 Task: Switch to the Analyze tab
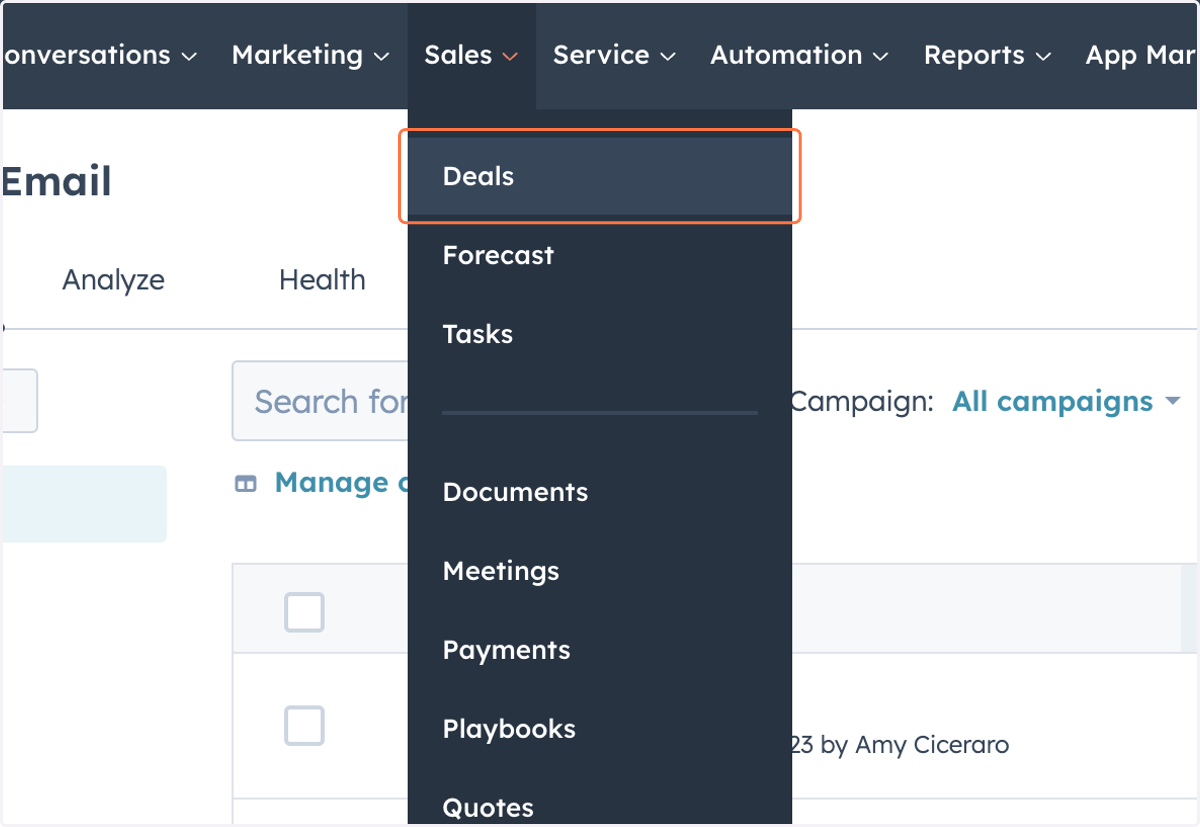[x=113, y=280]
